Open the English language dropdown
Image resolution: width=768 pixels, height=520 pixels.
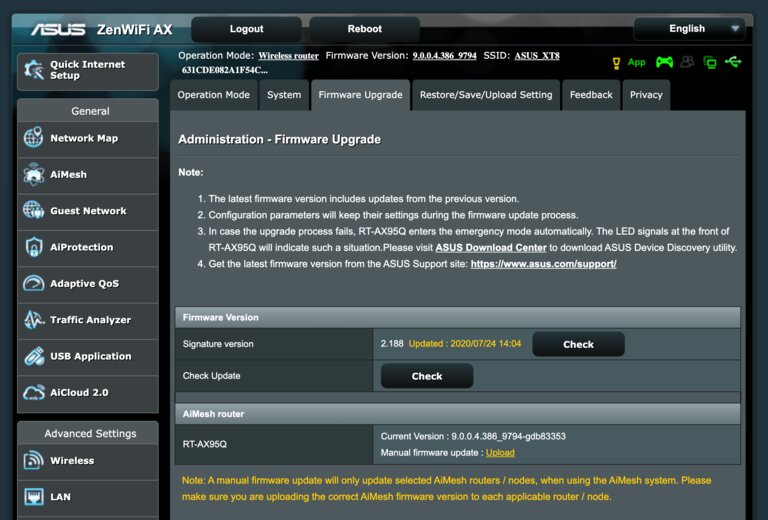click(x=689, y=29)
